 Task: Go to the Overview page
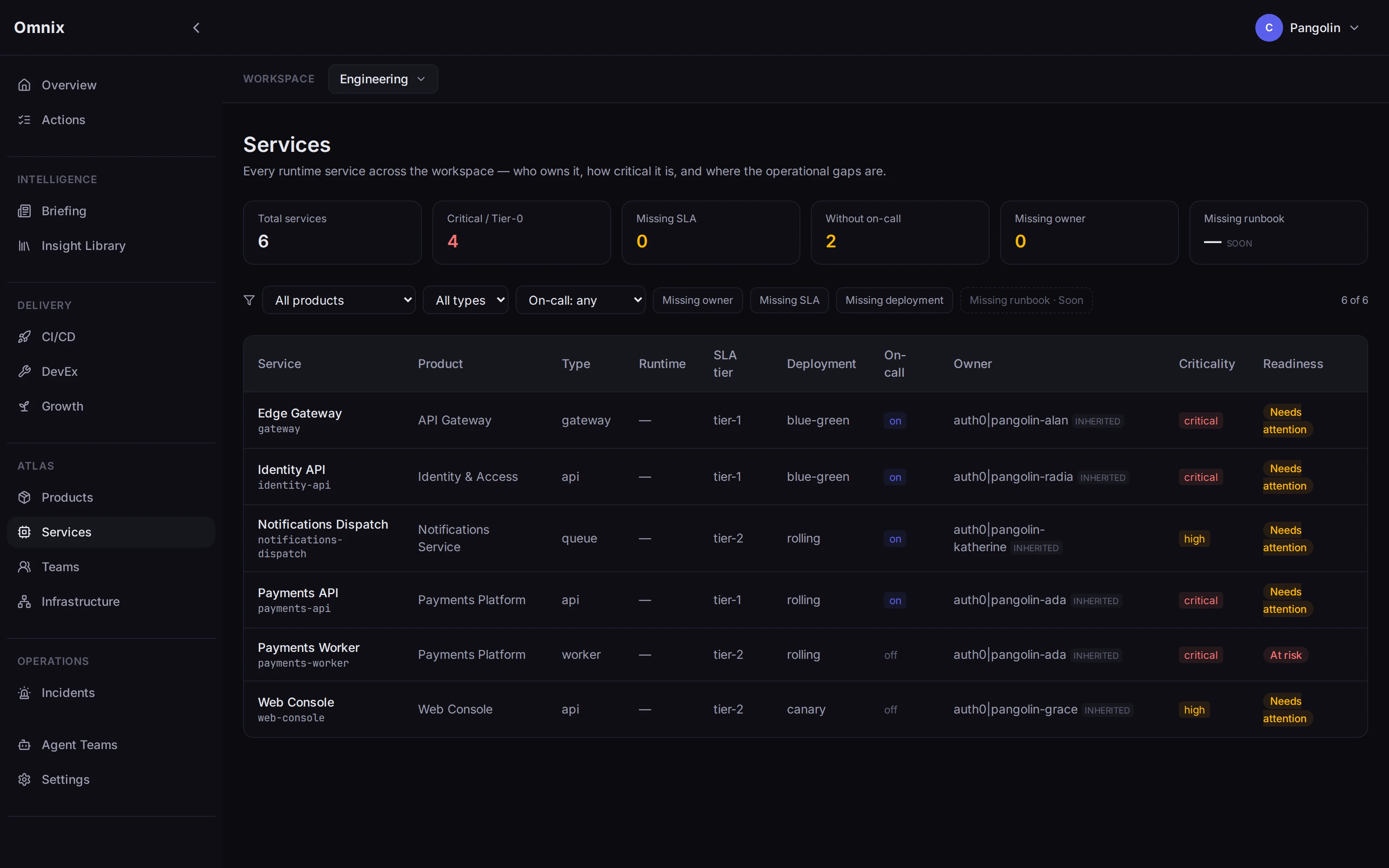(111, 85)
